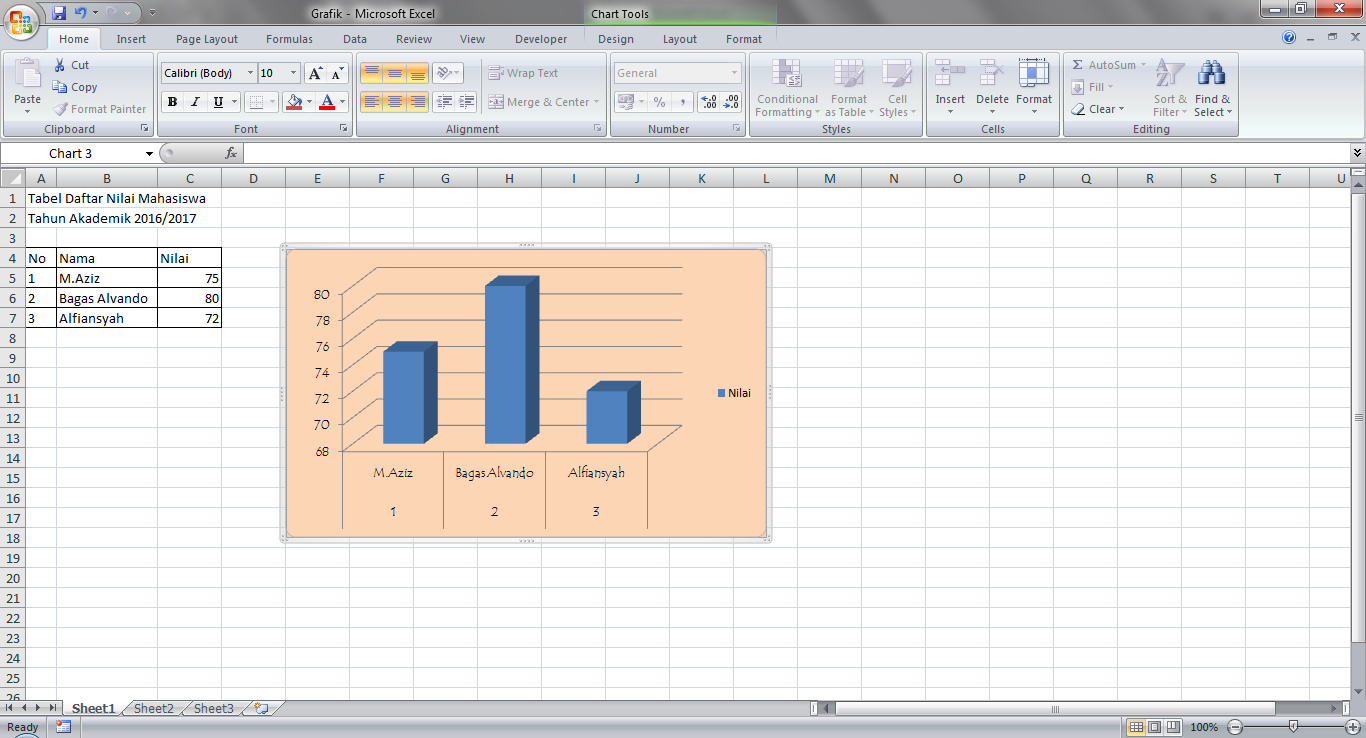This screenshot has width=1366, height=738.
Task: Open the Insert ribbon tab
Action: [131, 39]
